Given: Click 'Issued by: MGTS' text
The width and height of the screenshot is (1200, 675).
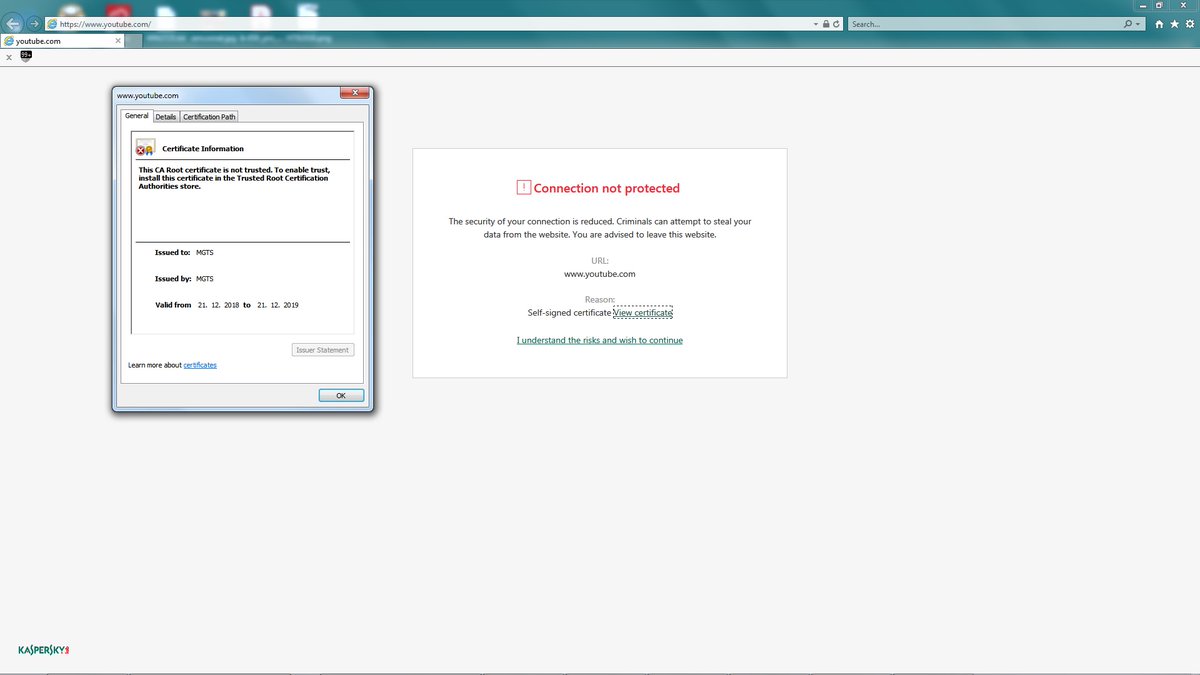Looking at the screenshot, I should pos(184,279).
